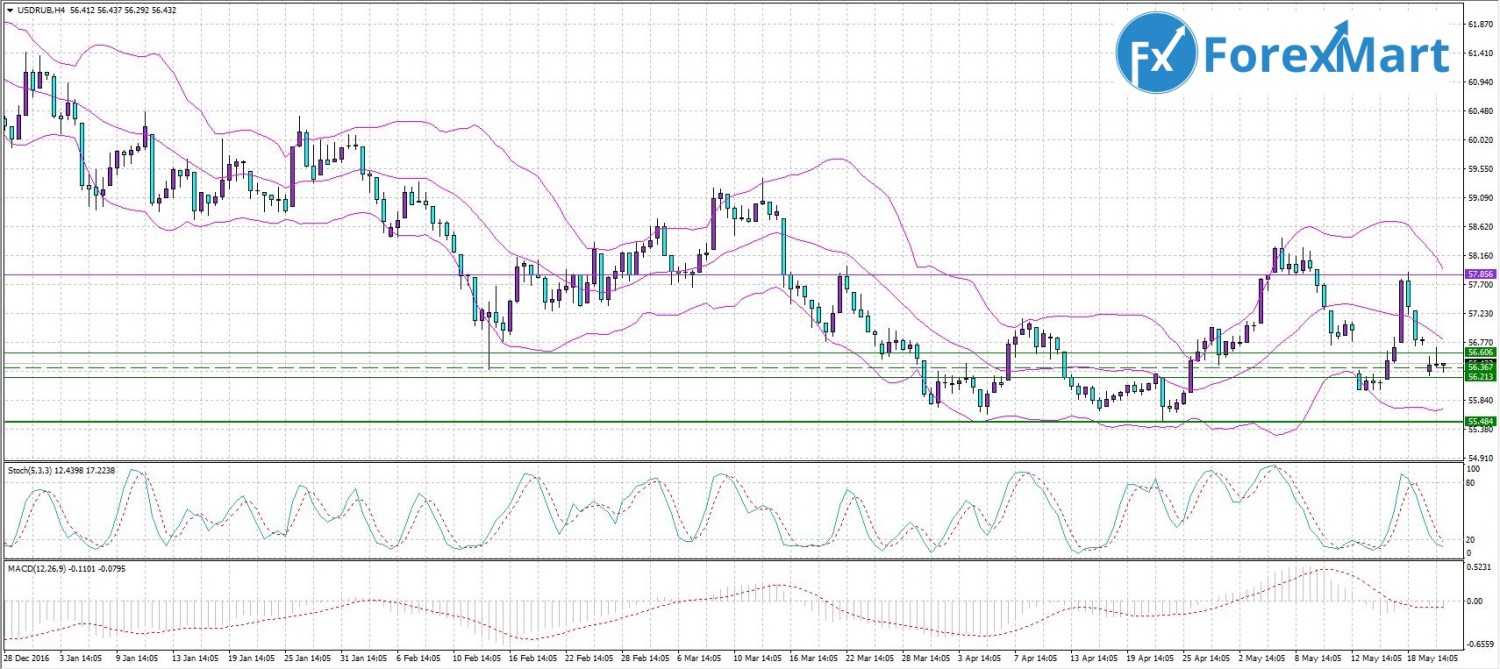The height and width of the screenshot is (669, 1500).
Task: Click the ForexMart FX logo icon
Action: click(1156, 54)
